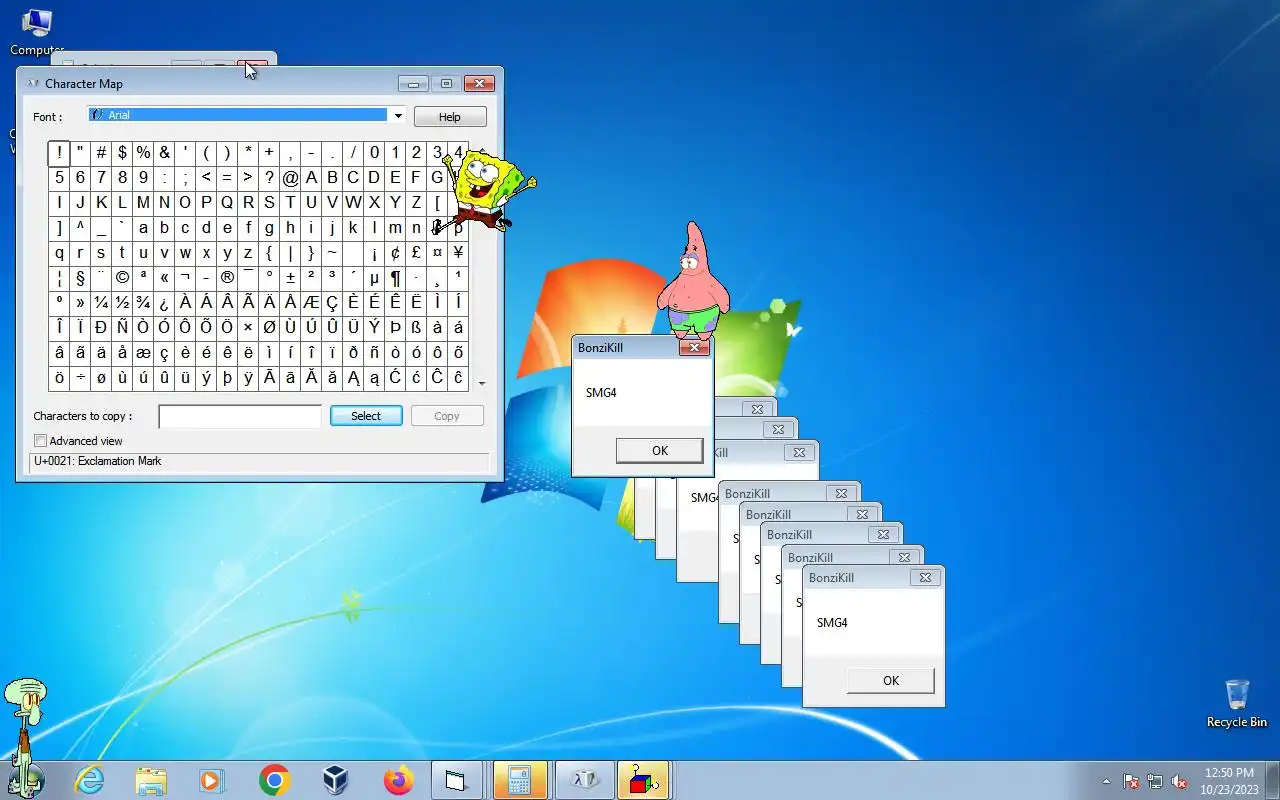1280x800 pixels.
Task: Click the Patrick Star desktop character
Action: coord(693,282)
